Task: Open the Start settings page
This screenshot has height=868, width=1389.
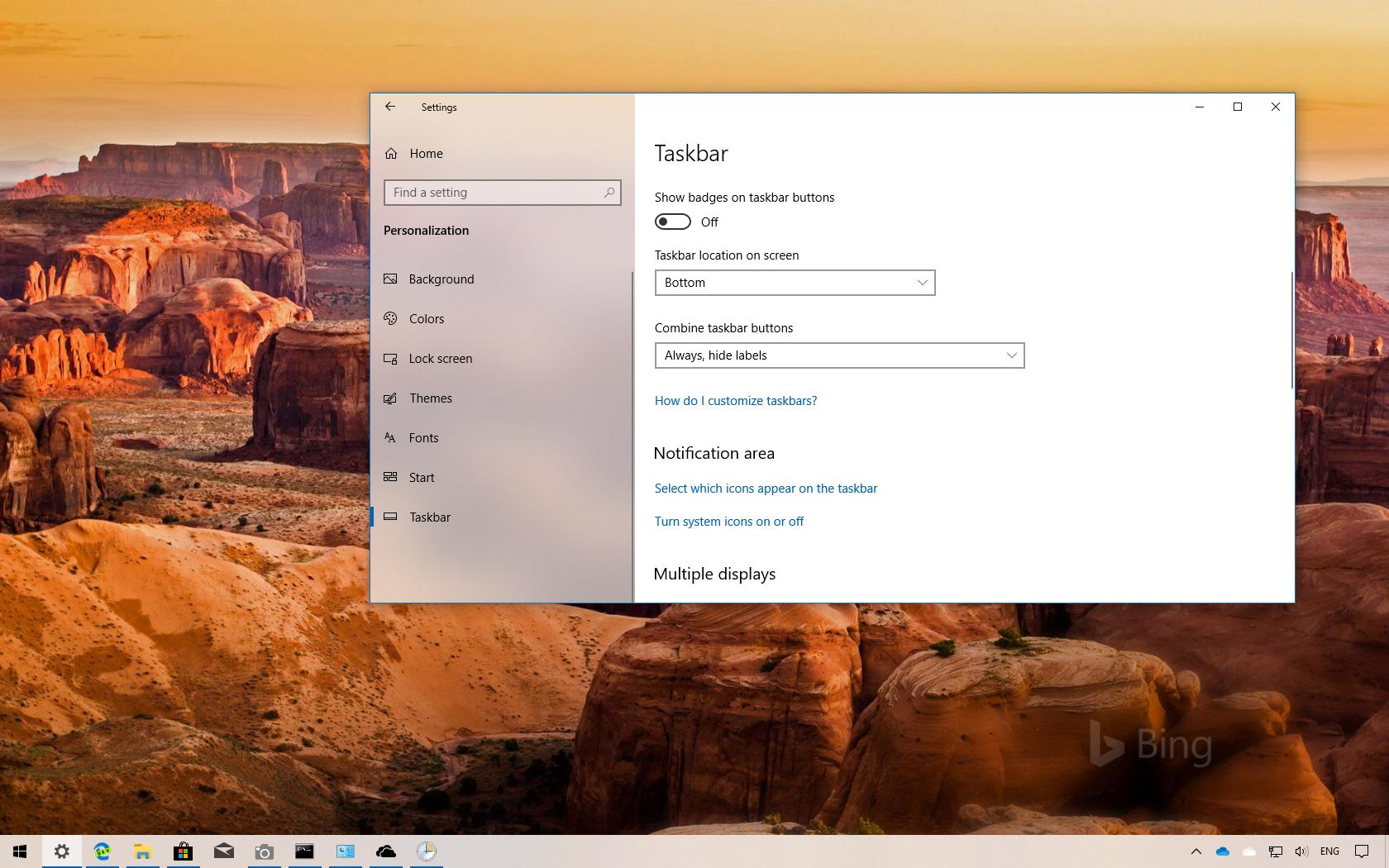Action: [501, 478]
